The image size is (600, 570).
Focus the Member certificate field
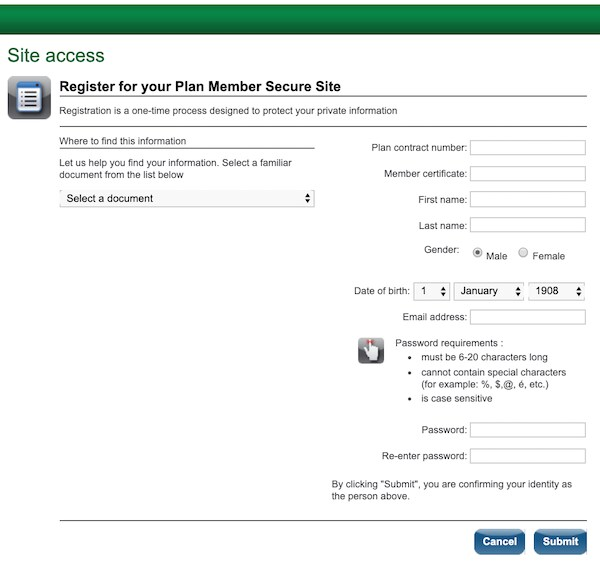(x=528, y=174)
